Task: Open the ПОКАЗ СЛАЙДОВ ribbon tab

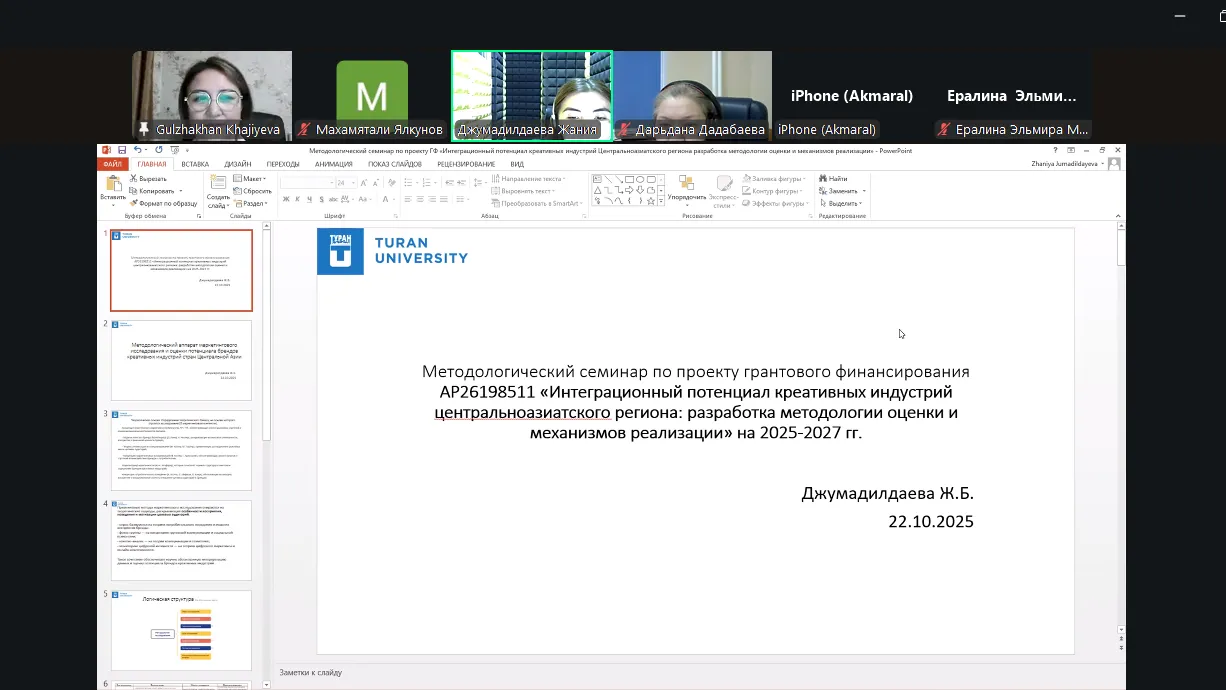Action: coord(394,164)
